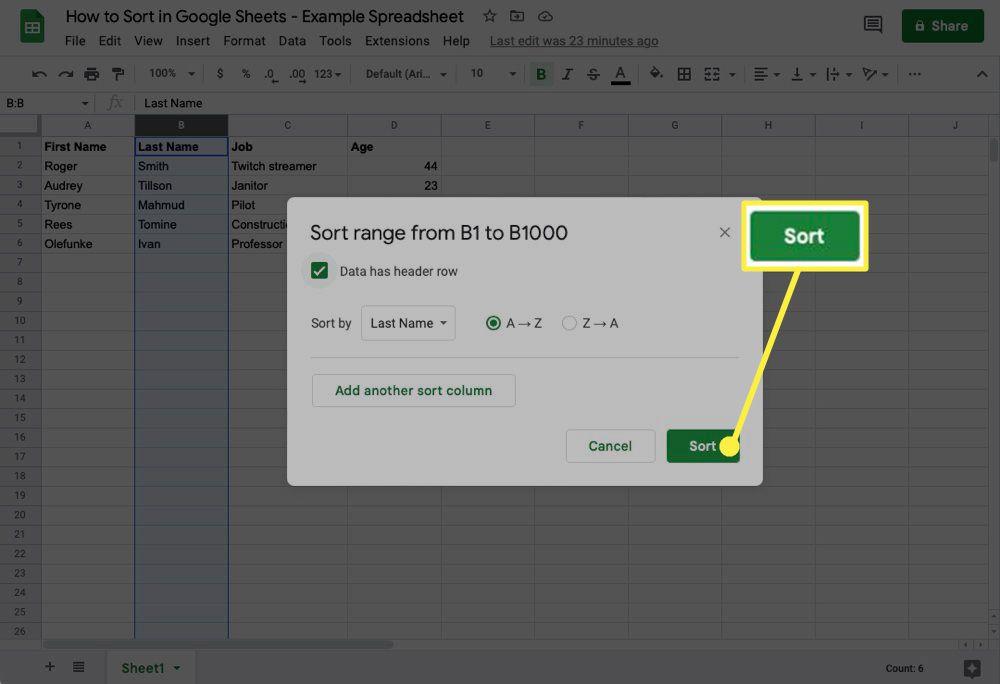
Task: Open the zoom 100% dropdown
Action: 172,74
